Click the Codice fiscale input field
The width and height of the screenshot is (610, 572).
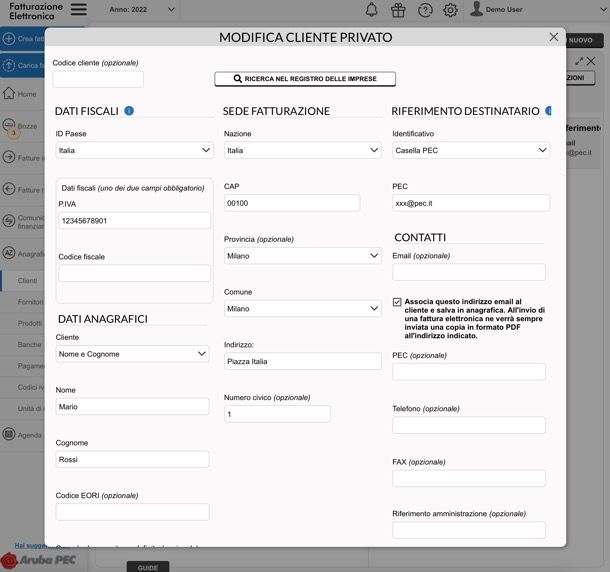[x=135, y=273]
